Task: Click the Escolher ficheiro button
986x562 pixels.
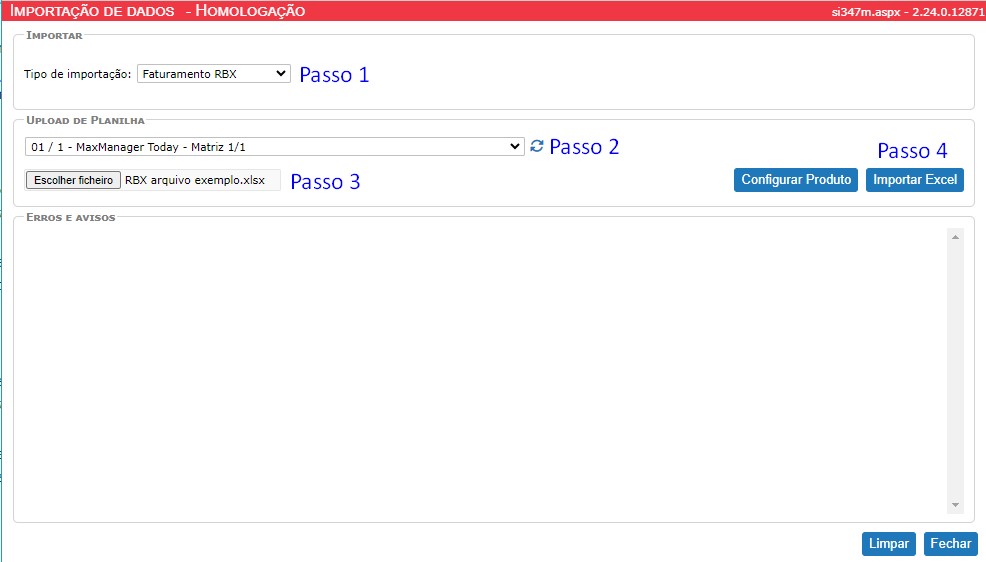Action: 73,180
